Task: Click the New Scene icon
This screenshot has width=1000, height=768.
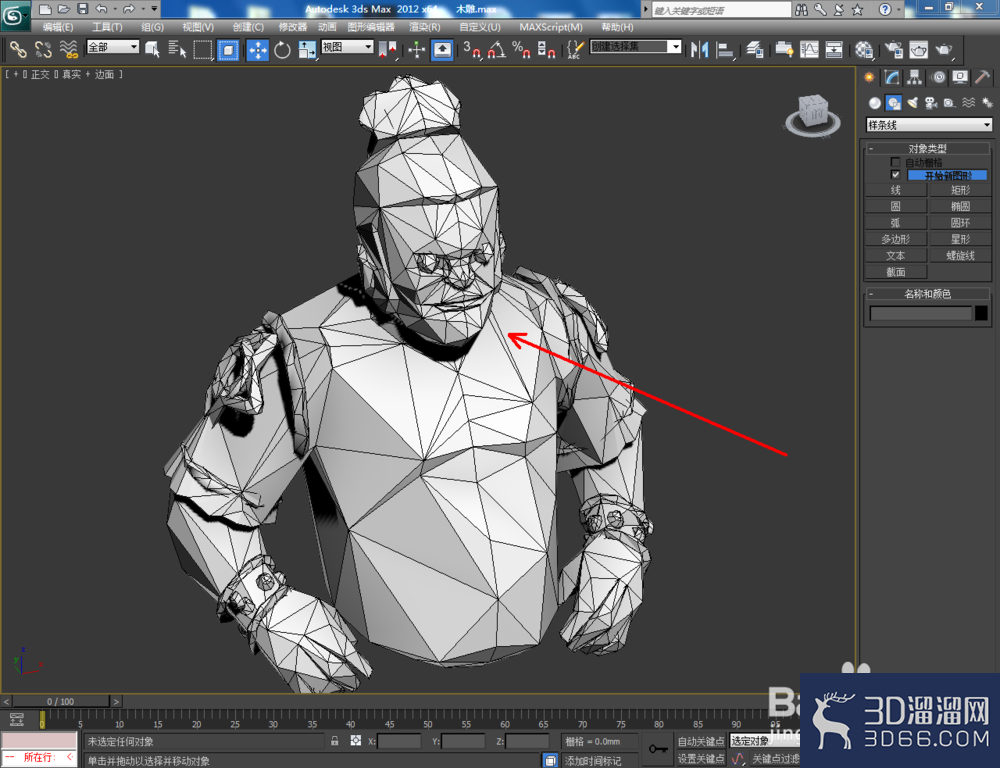Action: coord(45,9)
